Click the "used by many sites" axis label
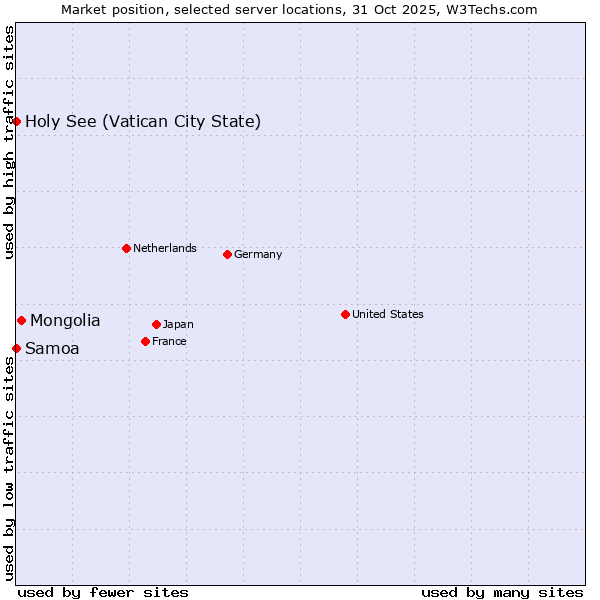This screenshot has height=600, width=600. click(x=502, y=592)
